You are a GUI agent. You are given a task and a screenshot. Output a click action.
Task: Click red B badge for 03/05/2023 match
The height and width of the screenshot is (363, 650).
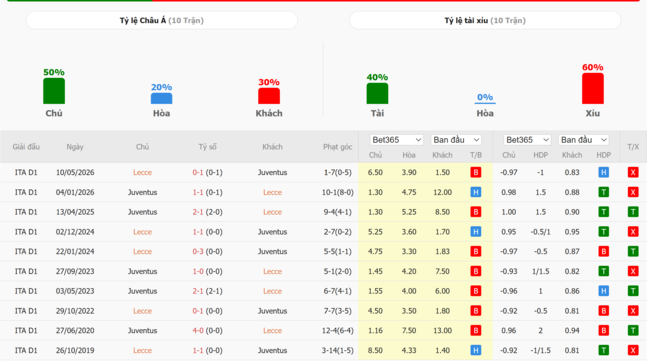tap(476, 291)
